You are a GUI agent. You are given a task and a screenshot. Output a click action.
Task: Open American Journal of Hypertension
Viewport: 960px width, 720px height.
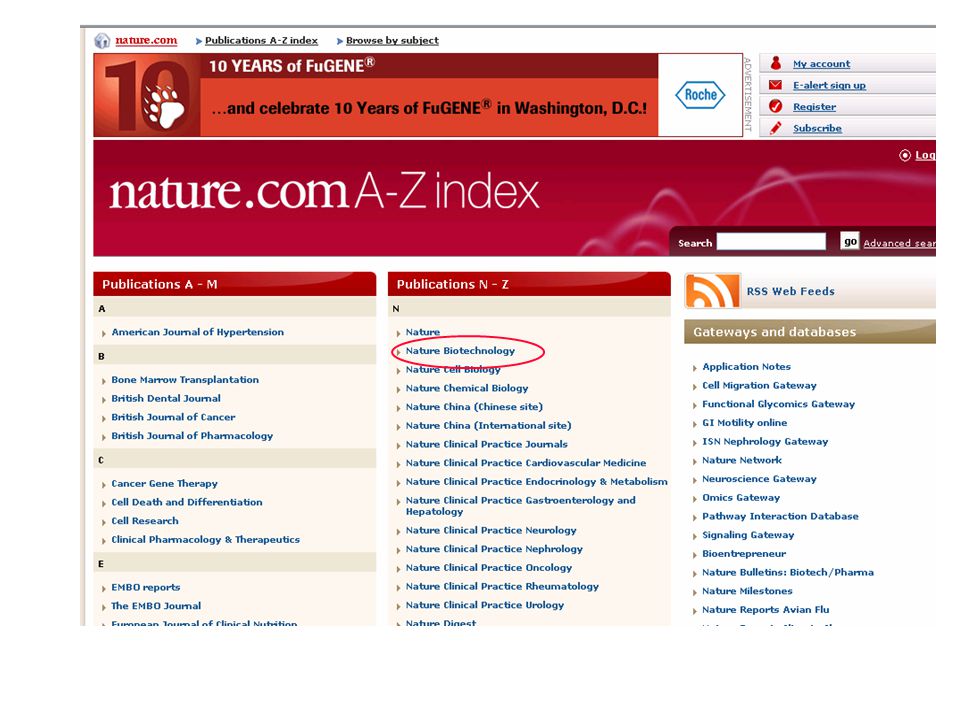(197, 332)
